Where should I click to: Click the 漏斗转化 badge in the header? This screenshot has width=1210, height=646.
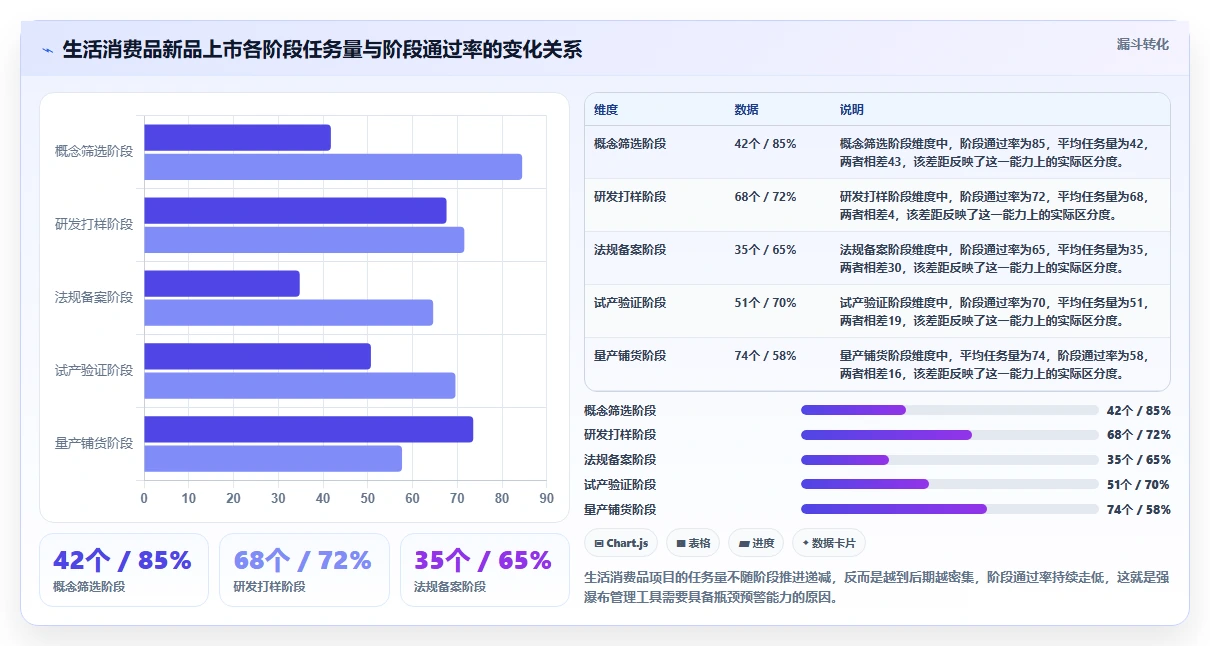click(x=1142, y=45)
